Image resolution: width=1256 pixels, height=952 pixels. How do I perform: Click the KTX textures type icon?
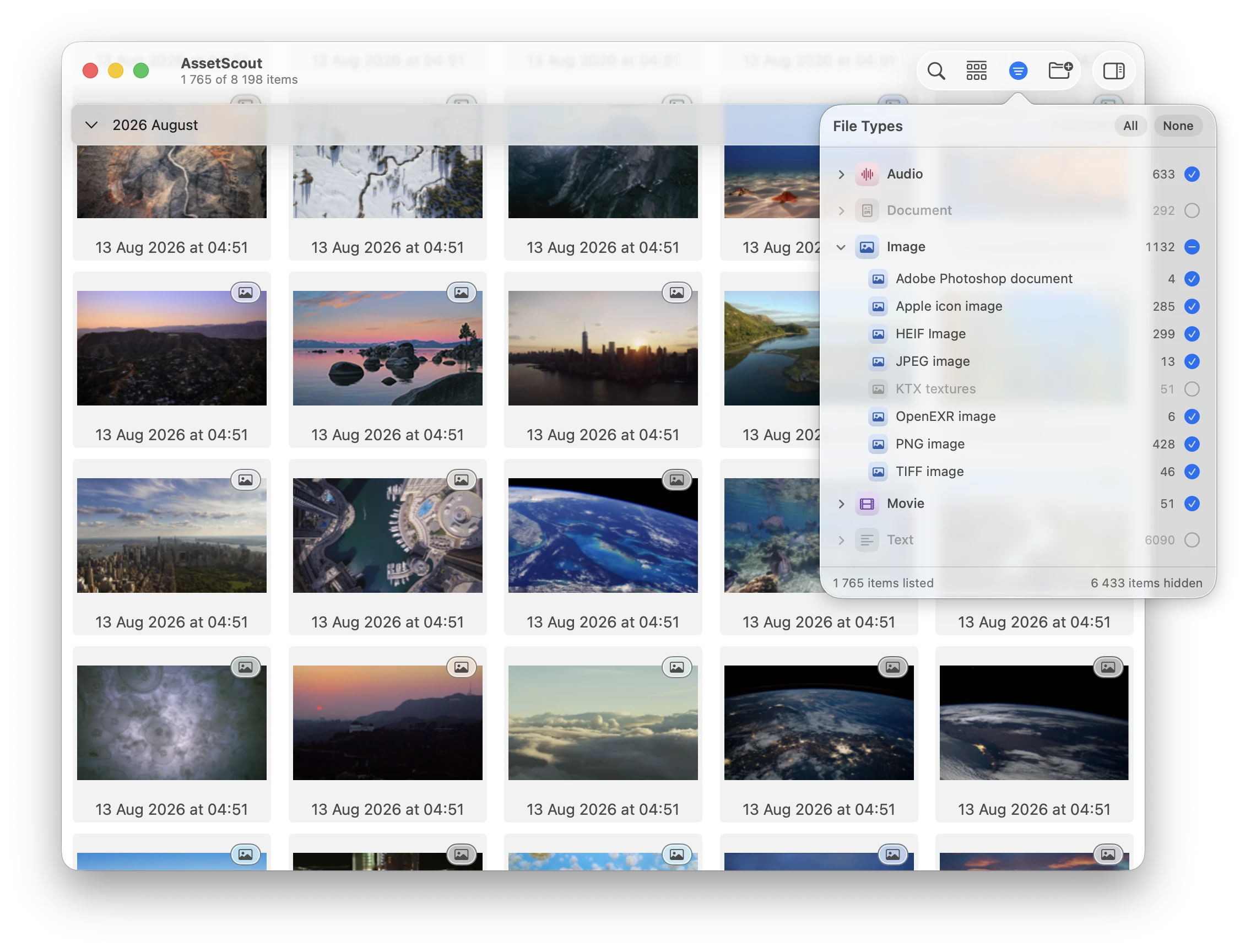(879, 389)
